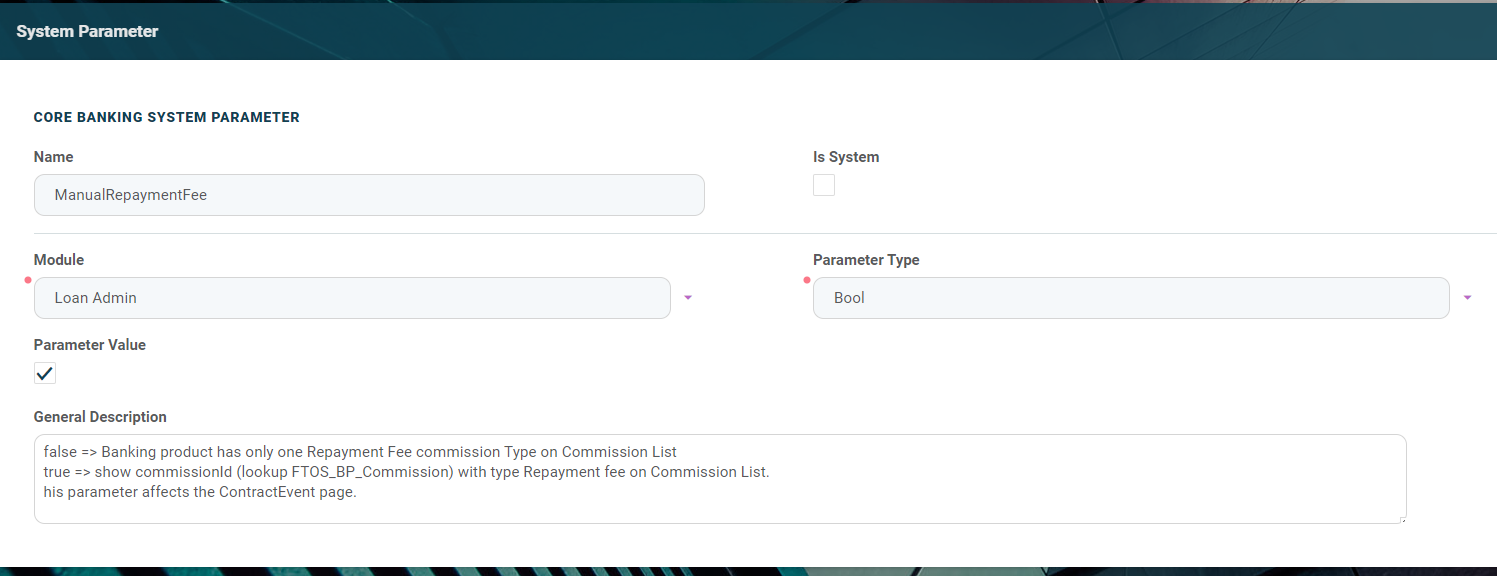
Task: Click the red required marker beside Parameter Type
Action: pos(807,280)
